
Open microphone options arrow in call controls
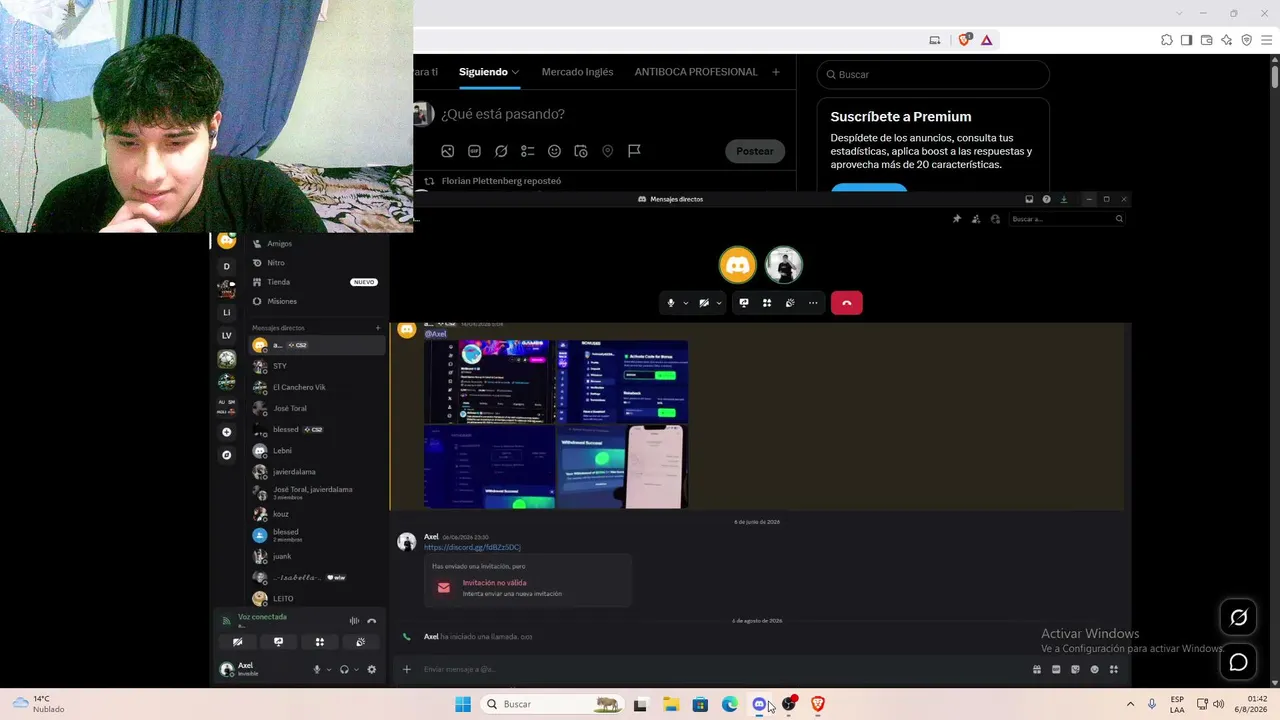click(x=685, y=303)
